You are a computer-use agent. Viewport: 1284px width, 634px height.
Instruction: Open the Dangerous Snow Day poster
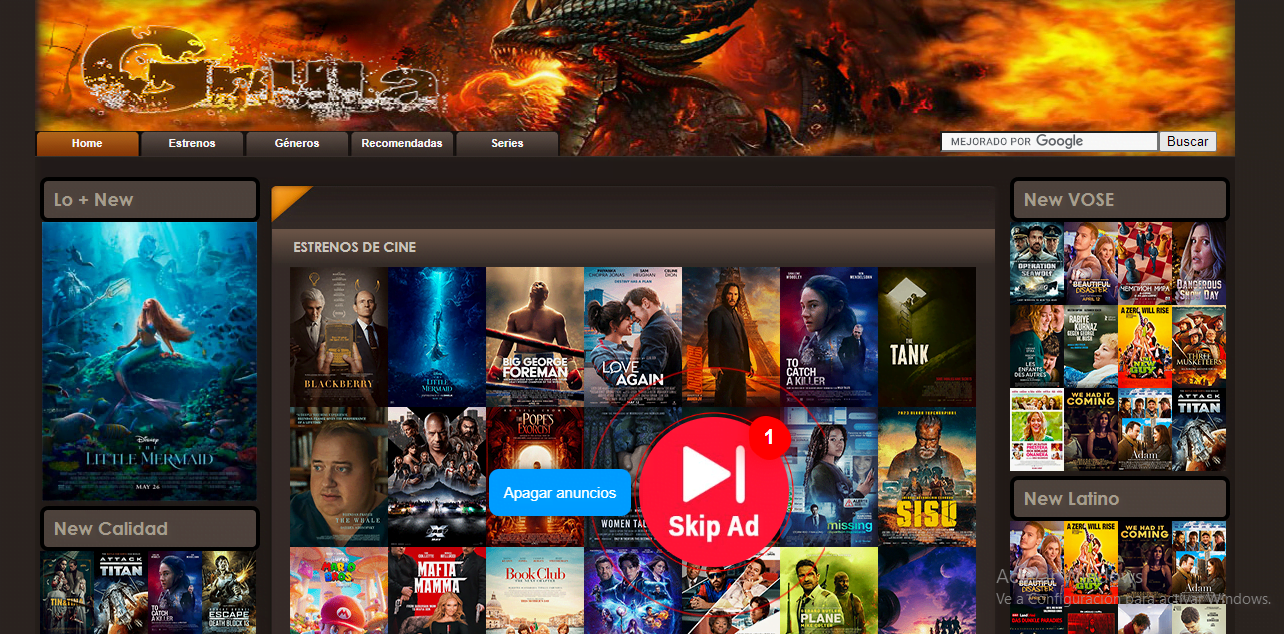1199,263
